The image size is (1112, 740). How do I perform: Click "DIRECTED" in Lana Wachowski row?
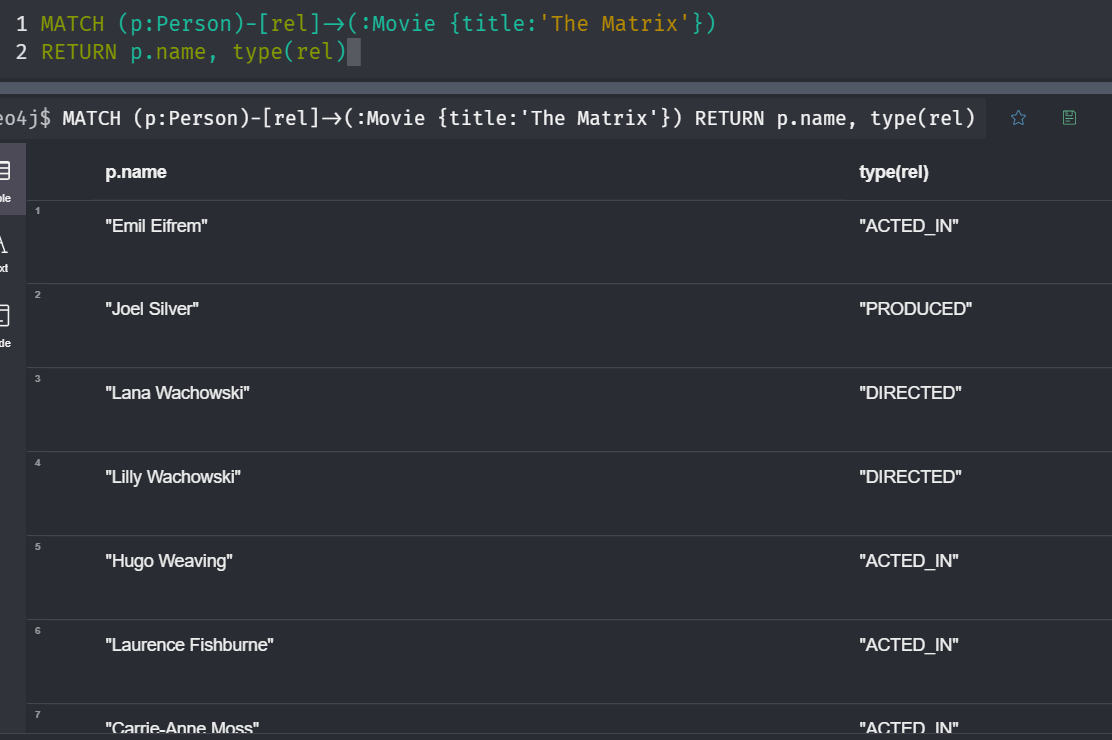pyautogui.click(x=911, y=392)
